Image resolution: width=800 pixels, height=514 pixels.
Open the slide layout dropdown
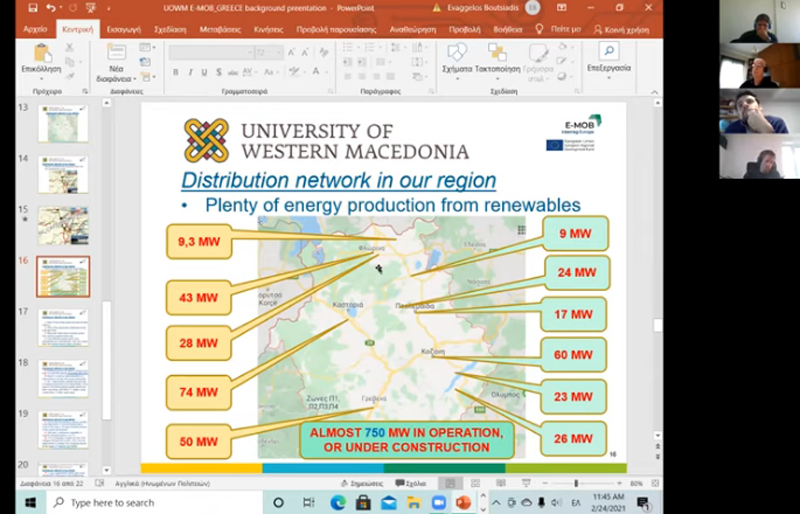pyautogui.click(x=147, y=47)
